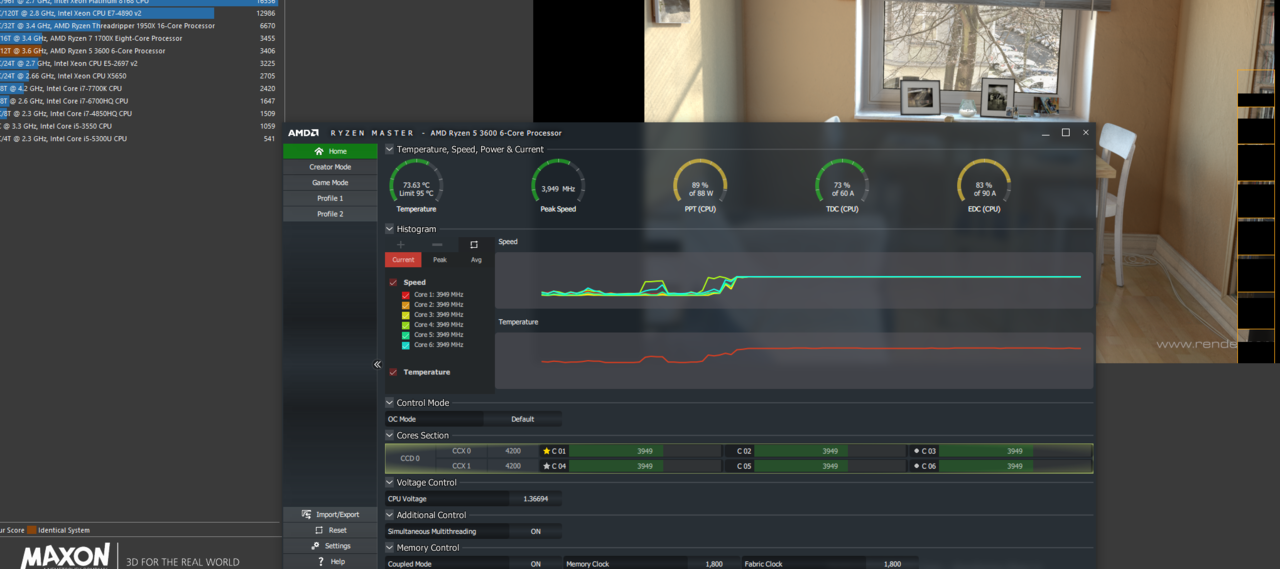The image size is (1280, 569).
Task: Click the histogram zoom-out minus icon
Action: pyautogui.click(x=437, y=244)
